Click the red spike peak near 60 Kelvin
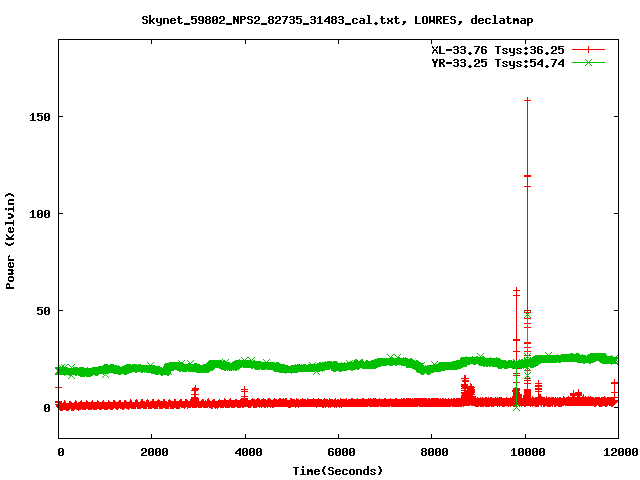This screenshot has width=640, height=480. [516, 291]
